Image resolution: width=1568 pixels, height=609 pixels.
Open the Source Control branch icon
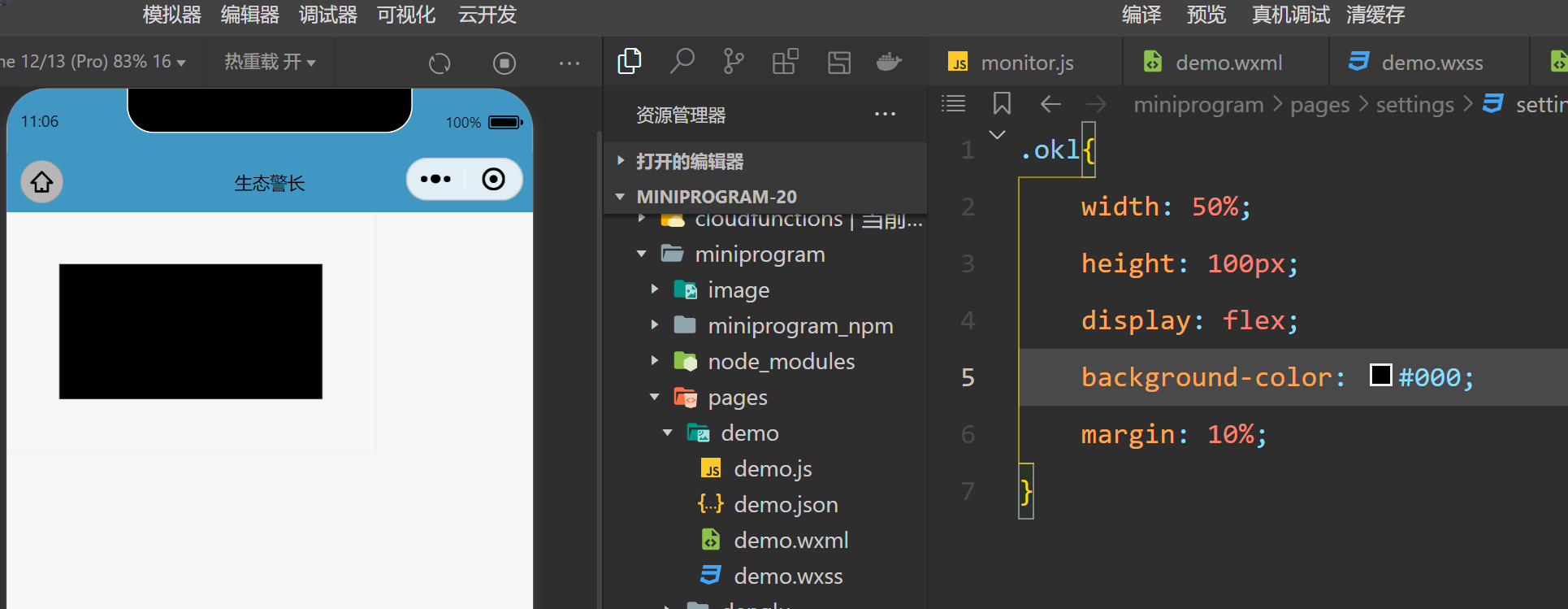(733, 62)
